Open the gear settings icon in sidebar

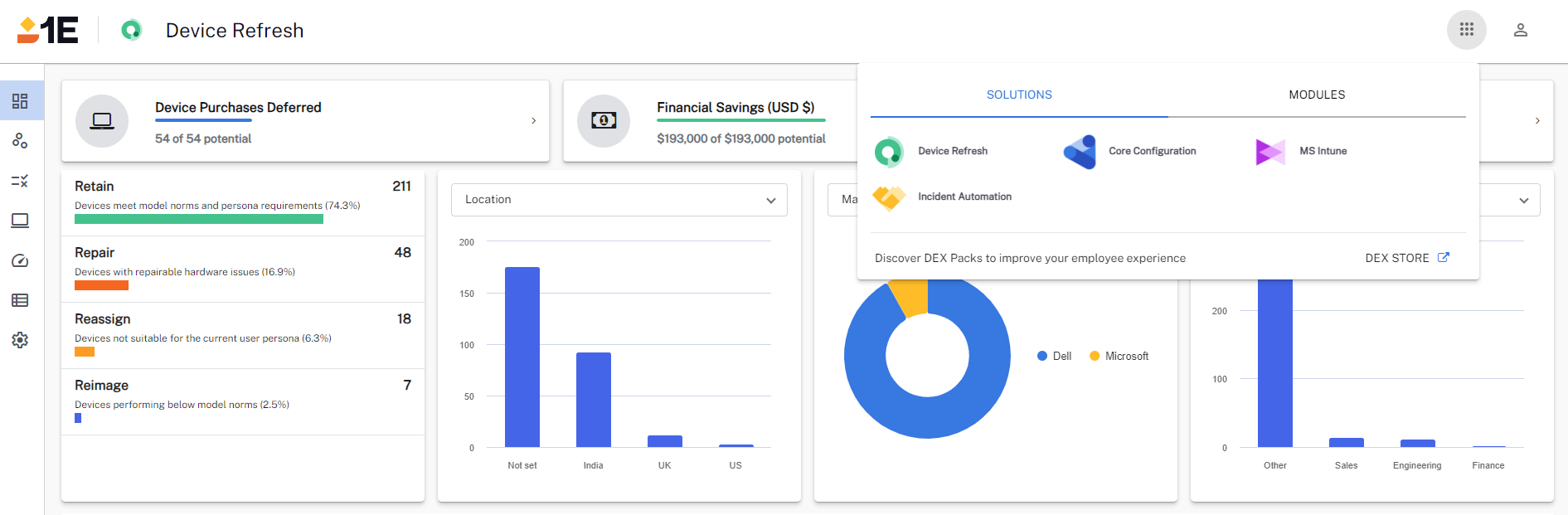pyautogui.click(x=20, y=340)
